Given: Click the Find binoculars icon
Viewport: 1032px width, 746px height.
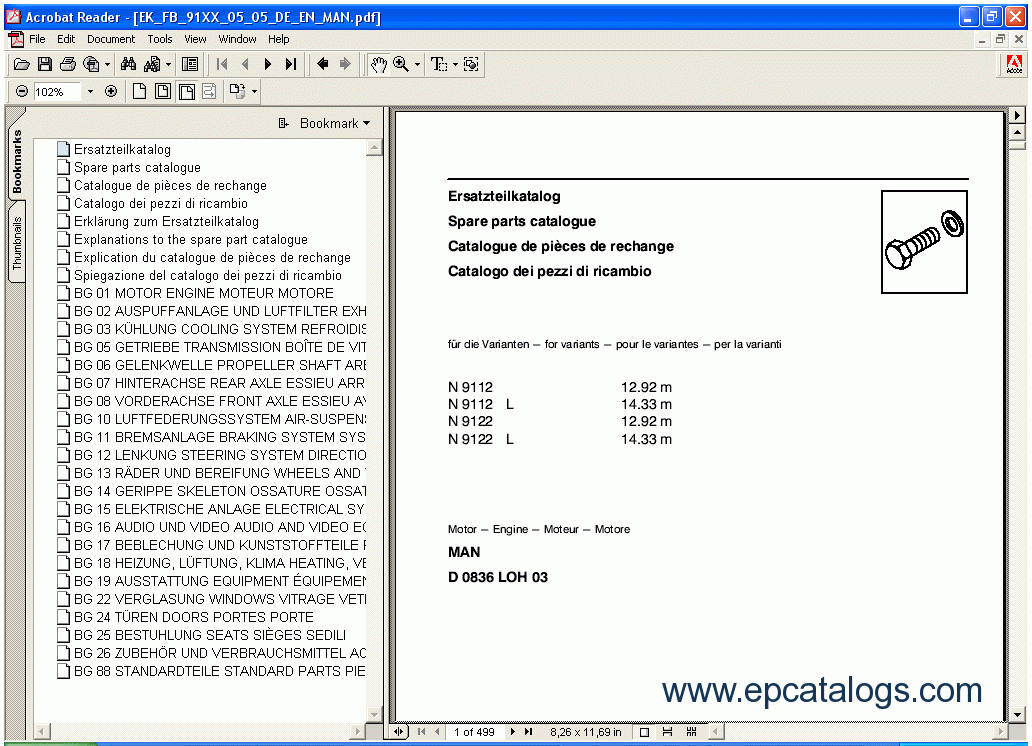Looking at the screenshot, I should 128,65.
